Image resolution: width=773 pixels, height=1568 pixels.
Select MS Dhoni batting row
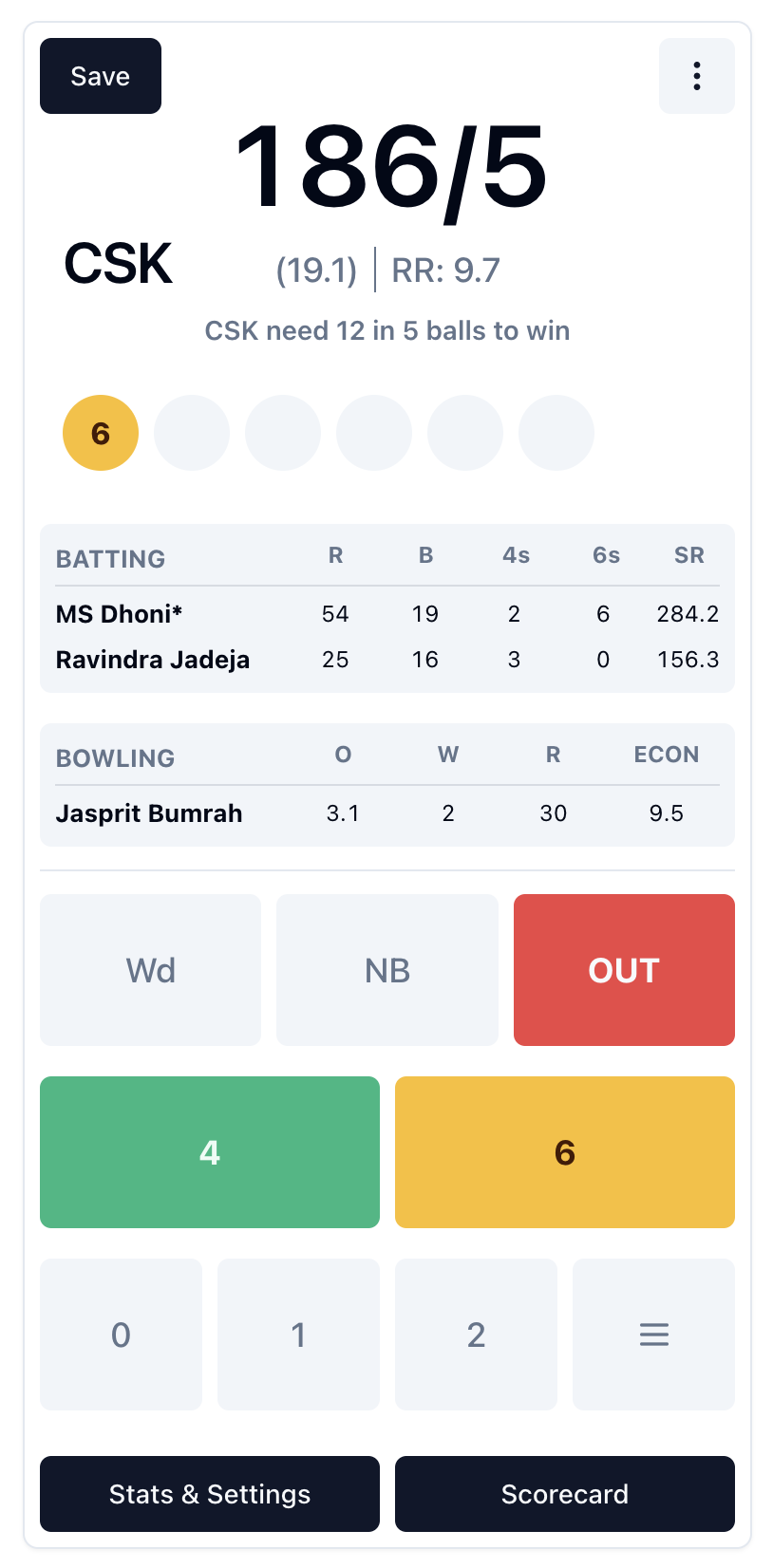pyautogui.click(x=387, y=614)
